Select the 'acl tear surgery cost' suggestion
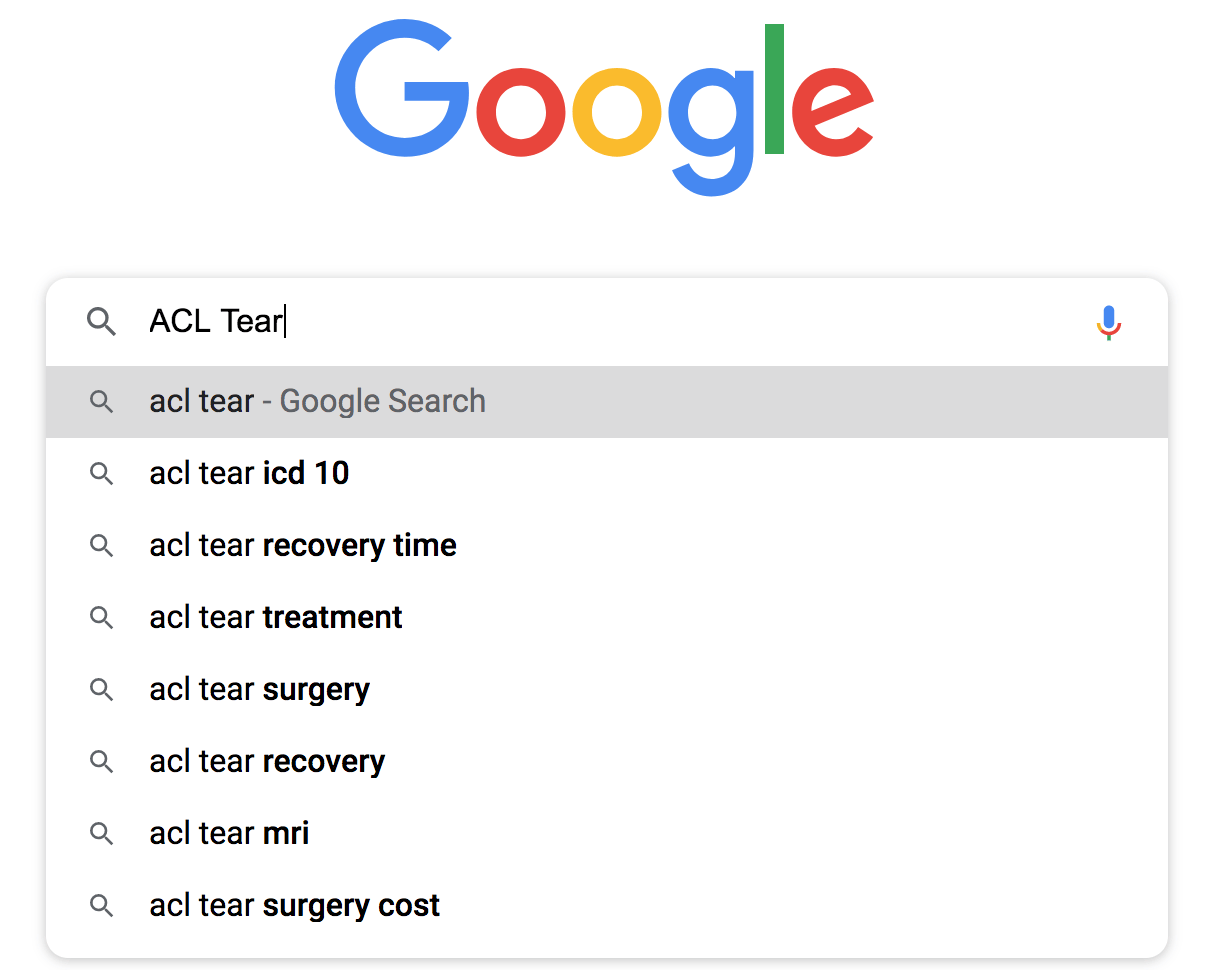1212x970 pixels. 294,905
